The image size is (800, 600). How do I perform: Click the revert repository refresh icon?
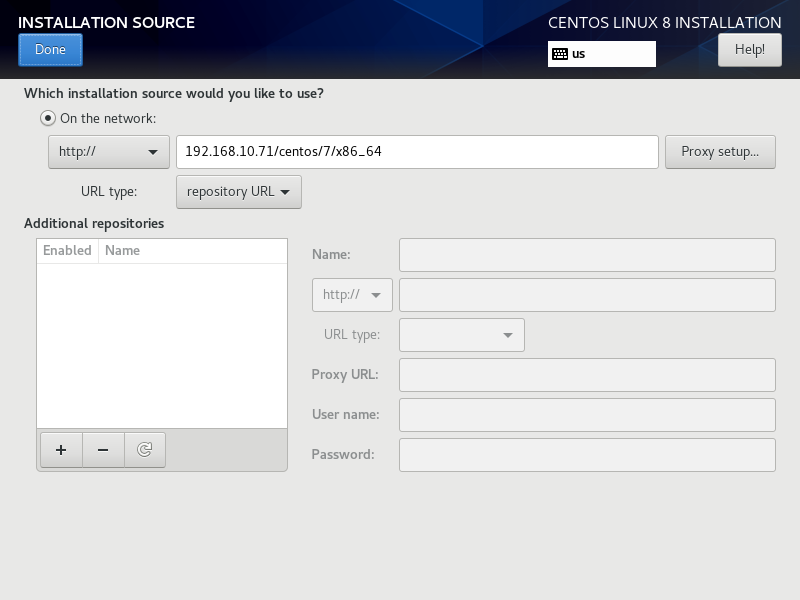(145, 450)
